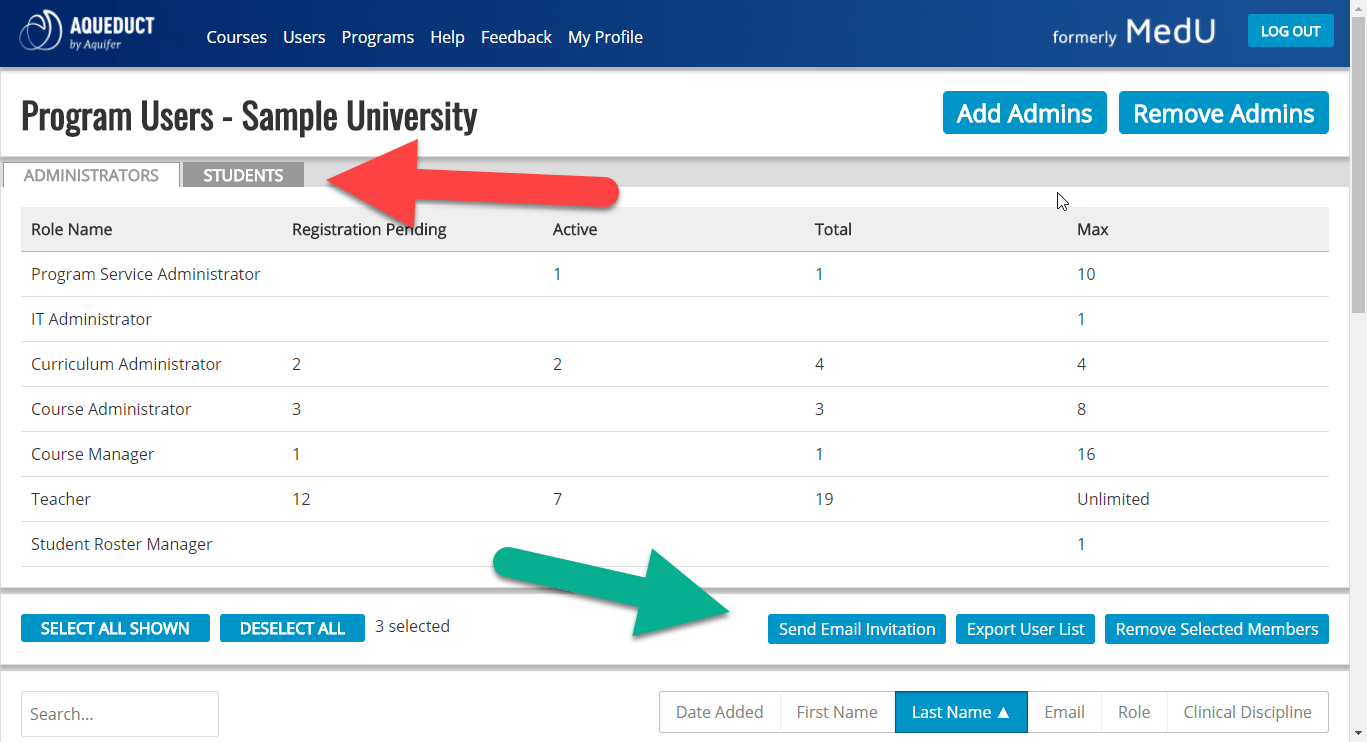Click the Registration Pending column header
This screenshot has height=742, width=1367.
pos(369,229)
